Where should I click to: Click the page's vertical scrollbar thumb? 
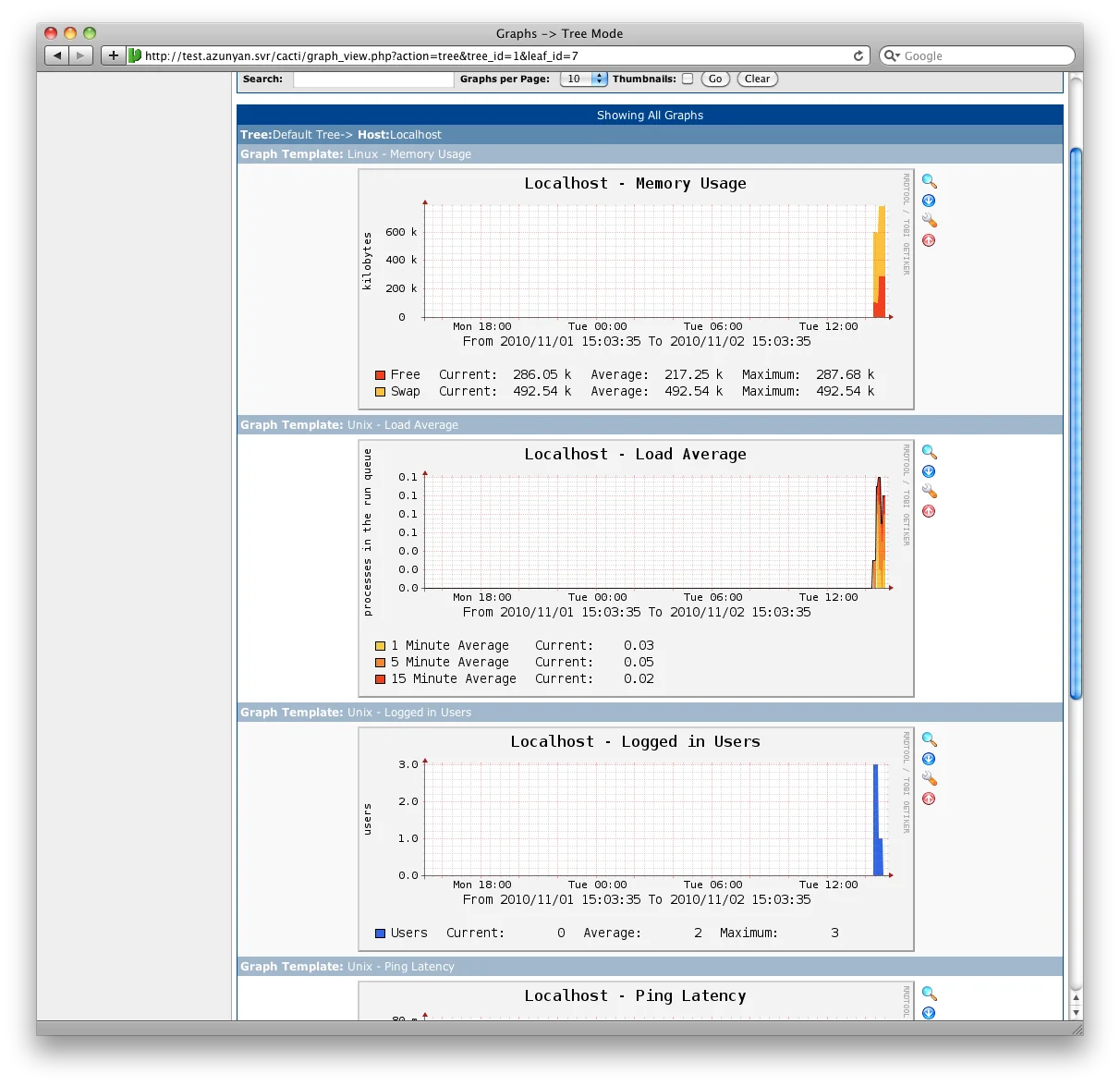tap(1075, 421)
